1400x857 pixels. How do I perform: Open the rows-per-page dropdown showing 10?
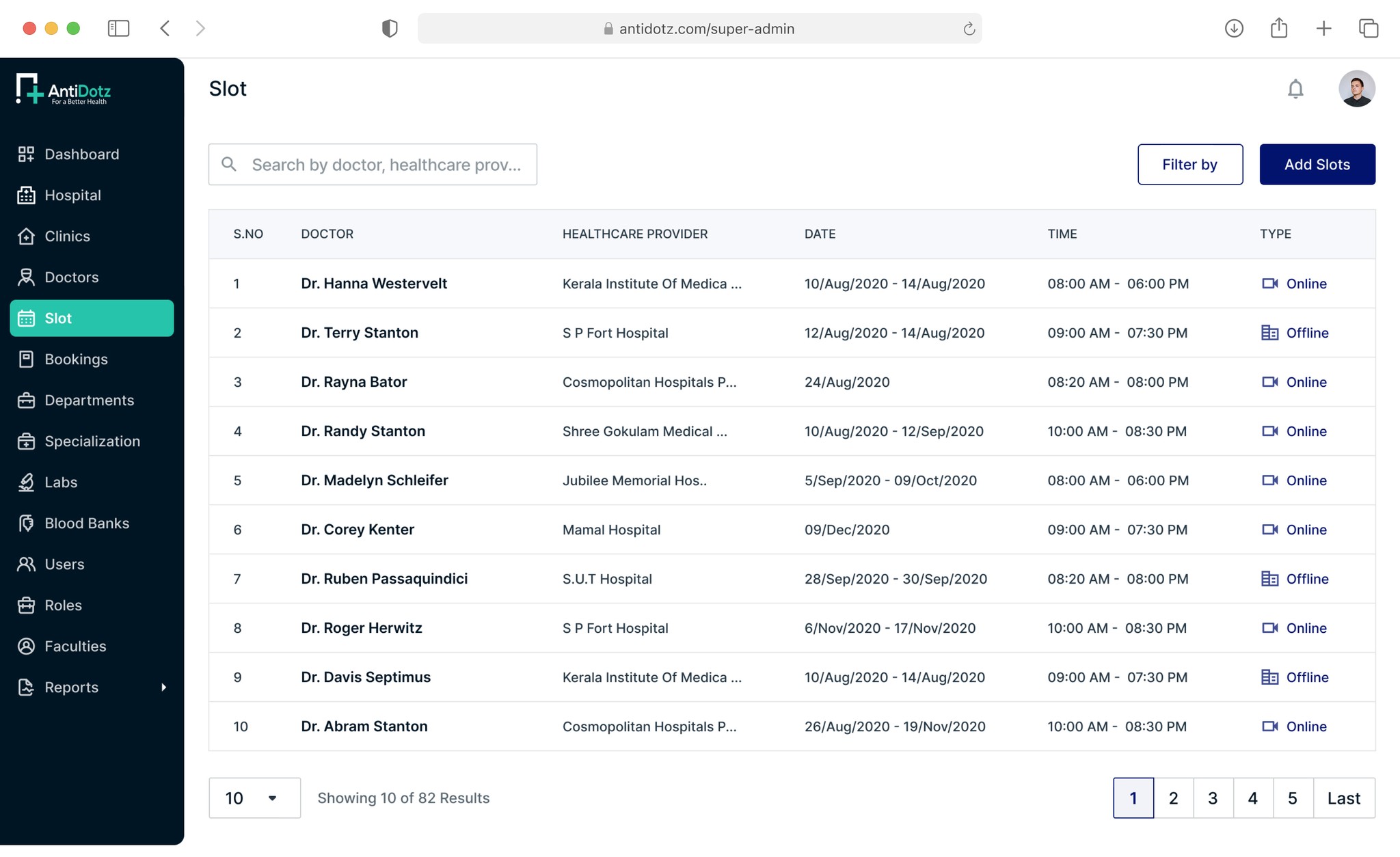[x=254, y=798]
